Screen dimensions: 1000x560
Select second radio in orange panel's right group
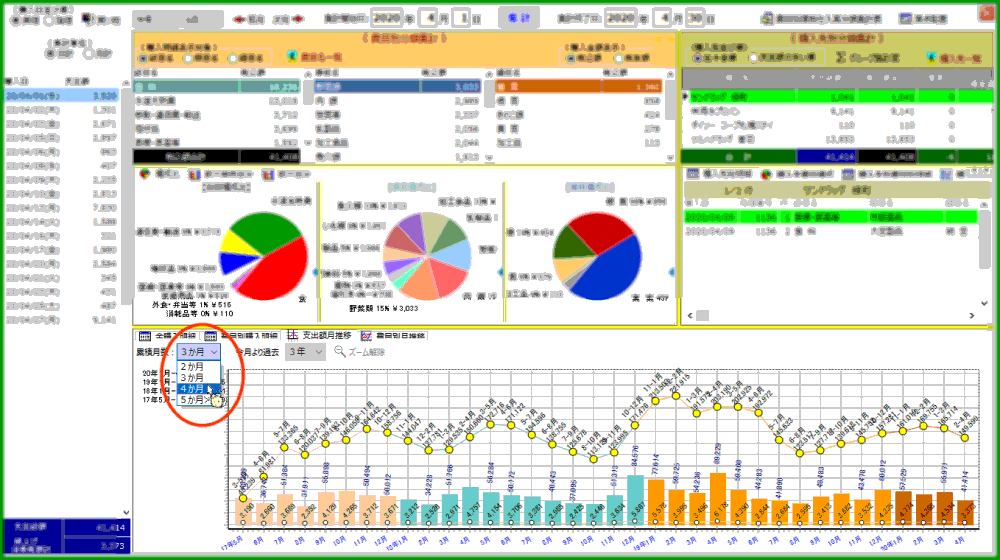pos(618,58)
